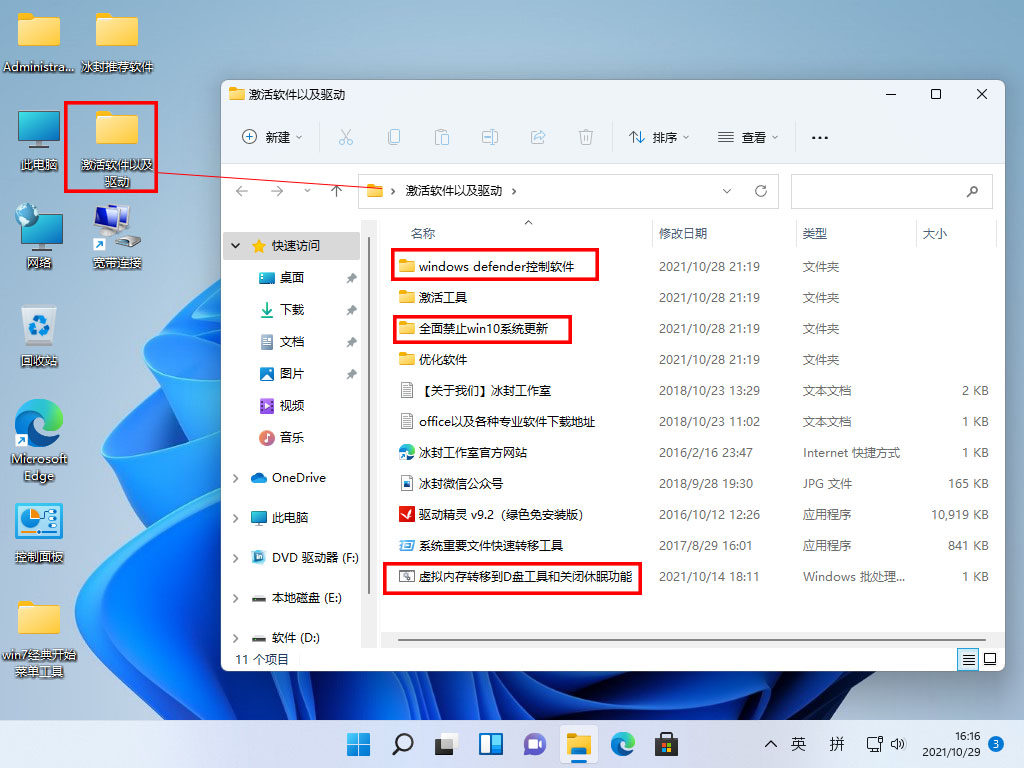Click 激活软件以及驱动 breadcrumb in address bar
Image resolution: width=1024 pixels, height=768 pixels.
click(454, 191)
